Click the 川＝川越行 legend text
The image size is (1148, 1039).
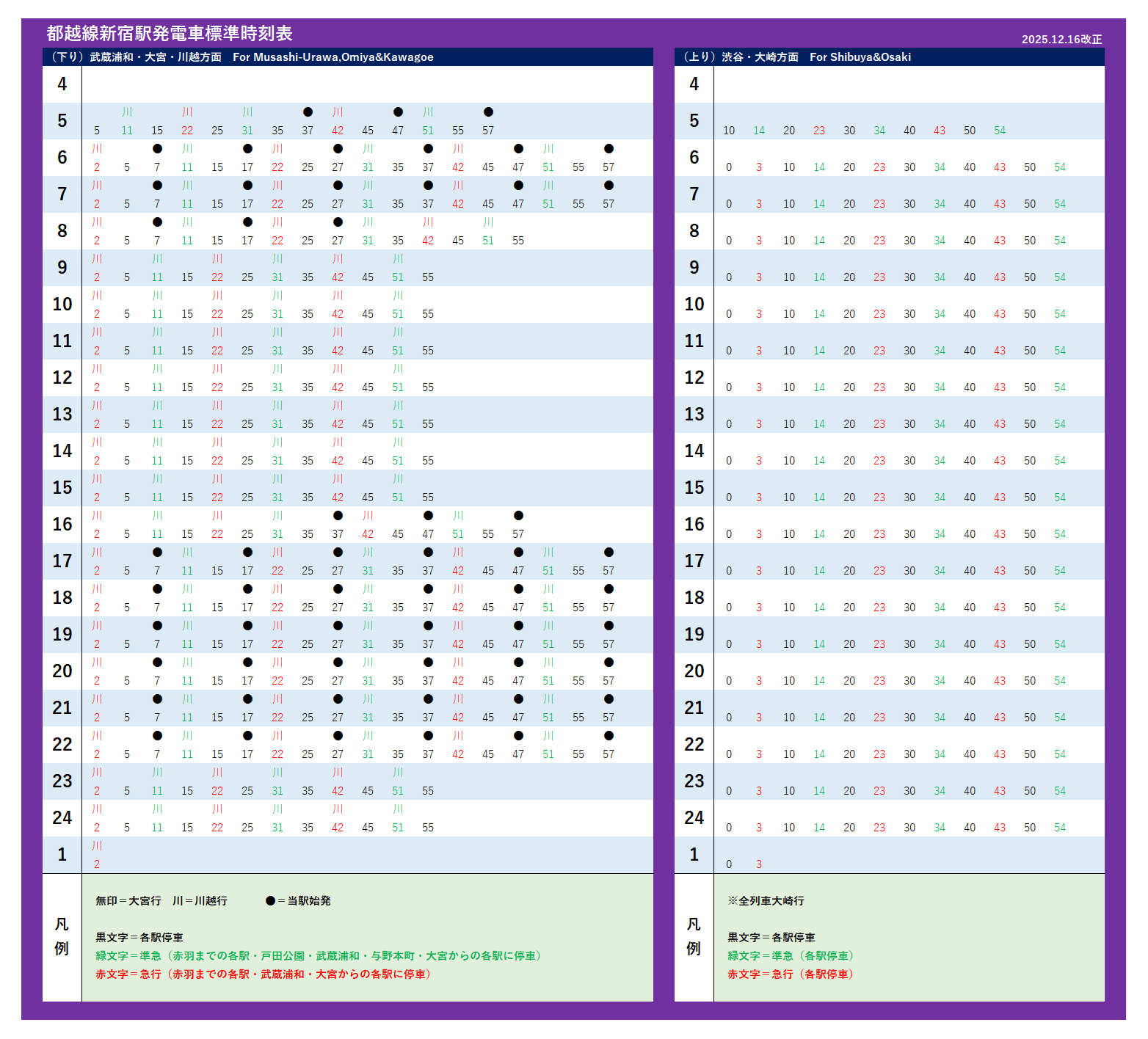coord(200,900)
